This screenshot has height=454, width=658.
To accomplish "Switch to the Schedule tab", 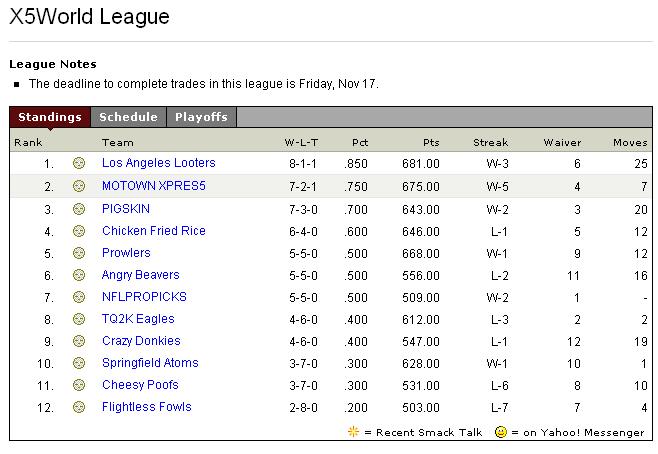I will (128, 117).
